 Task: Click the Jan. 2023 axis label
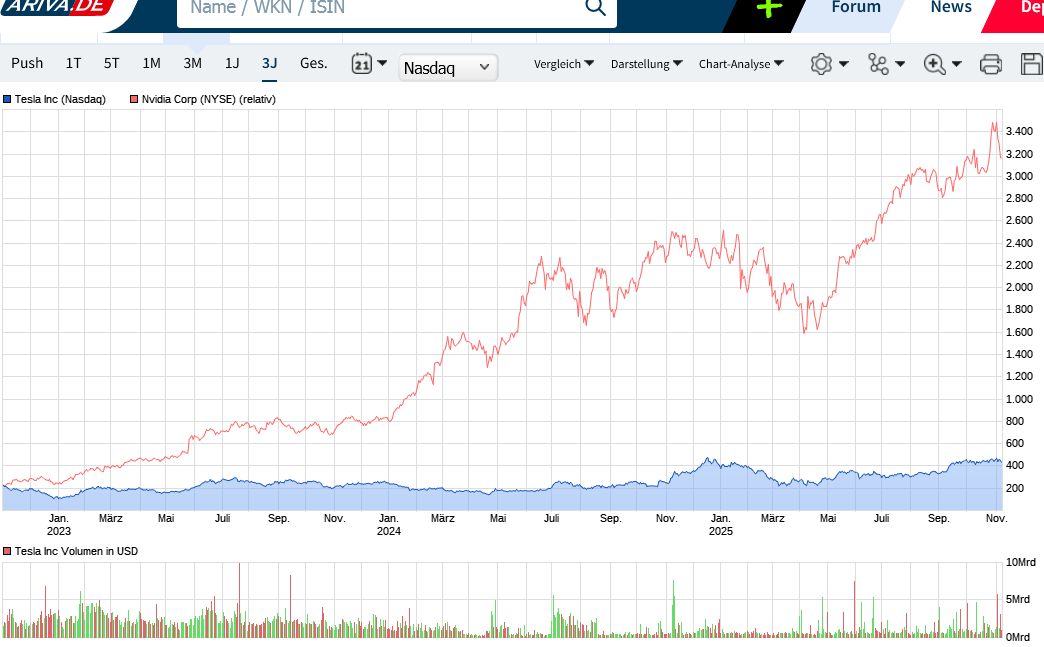[x=59, y=525]
